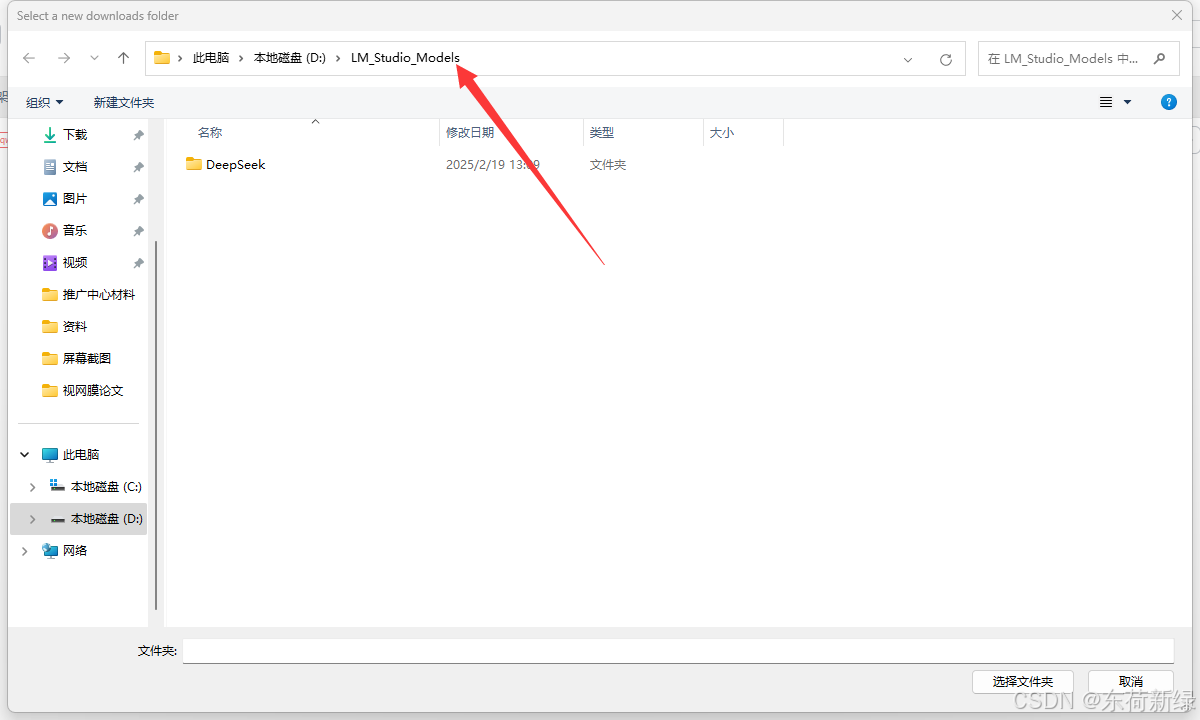This screenshot has height=720, width=1200.
Task: Select the DeepSeek folder
Action: coord(226,164)
